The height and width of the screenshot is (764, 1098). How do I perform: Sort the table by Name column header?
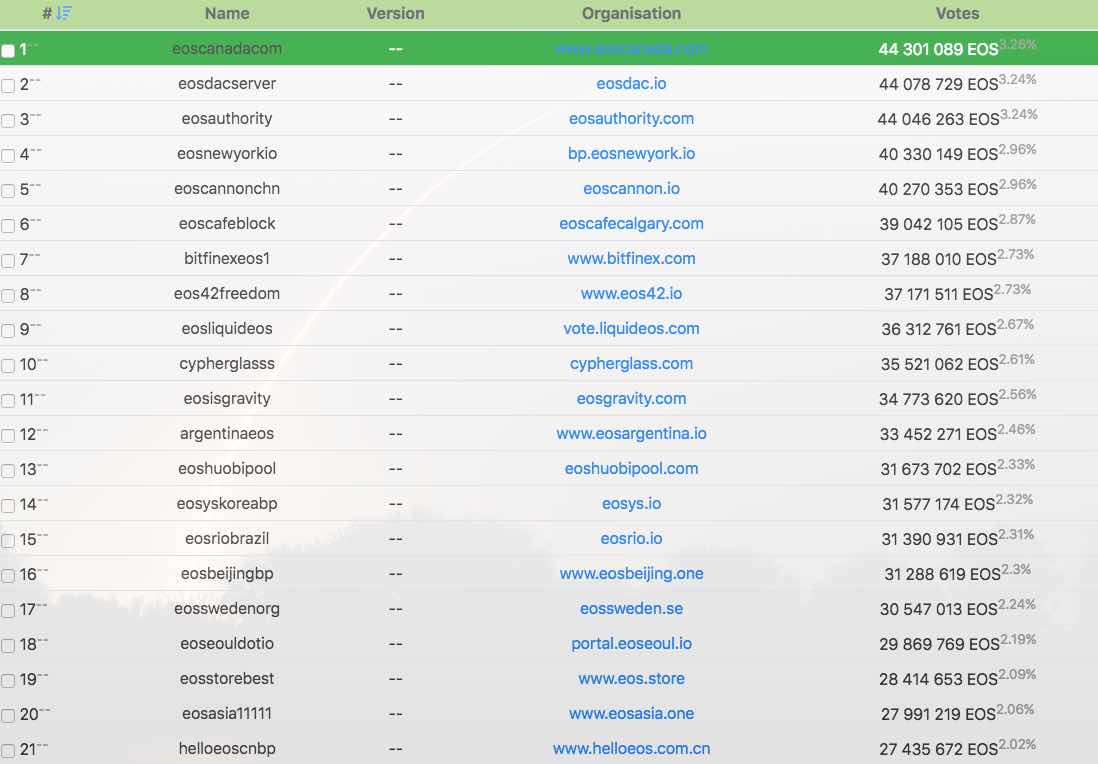tap(227, 13)
